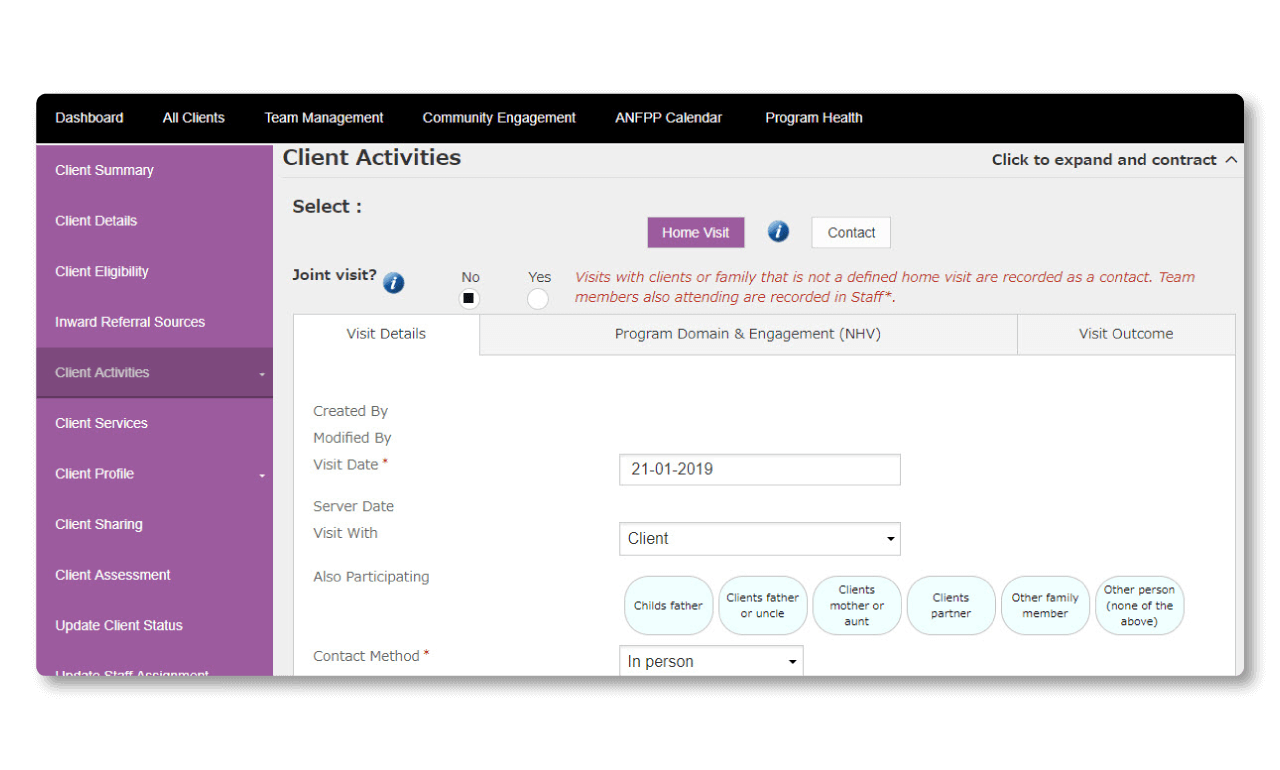Navigate to the ANFPP Calendar
Image resolution: width=1280 pixels, height=770 pixels.
pyautogui.click(x=668, y=117)
